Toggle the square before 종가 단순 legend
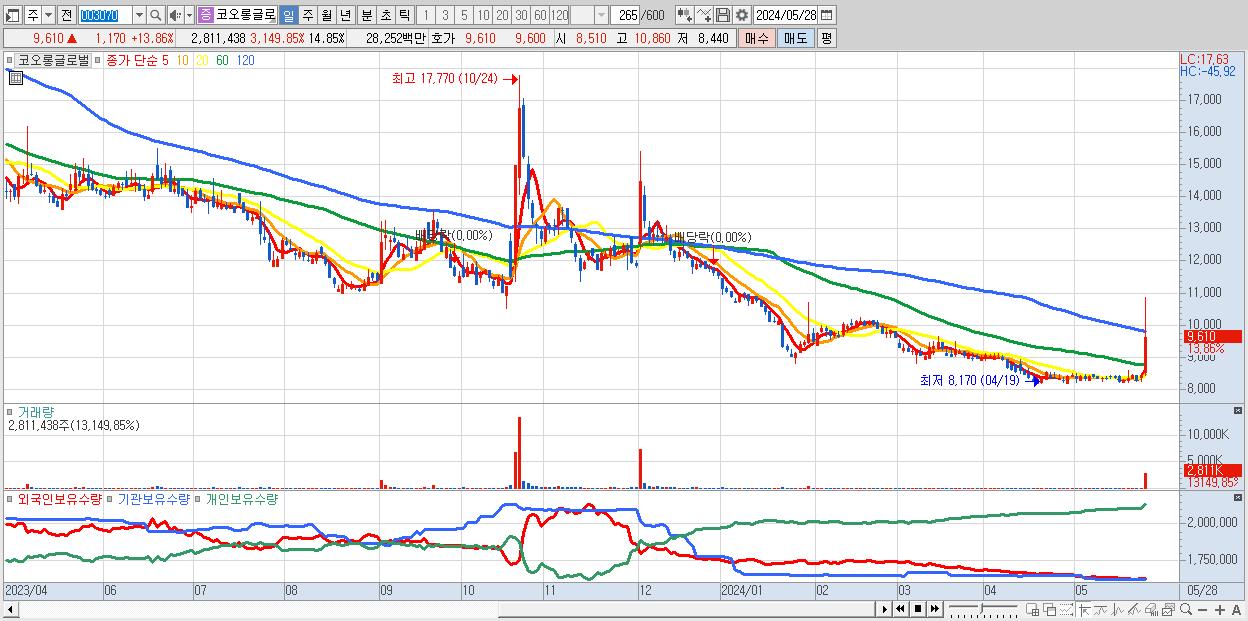 point(98,60)
